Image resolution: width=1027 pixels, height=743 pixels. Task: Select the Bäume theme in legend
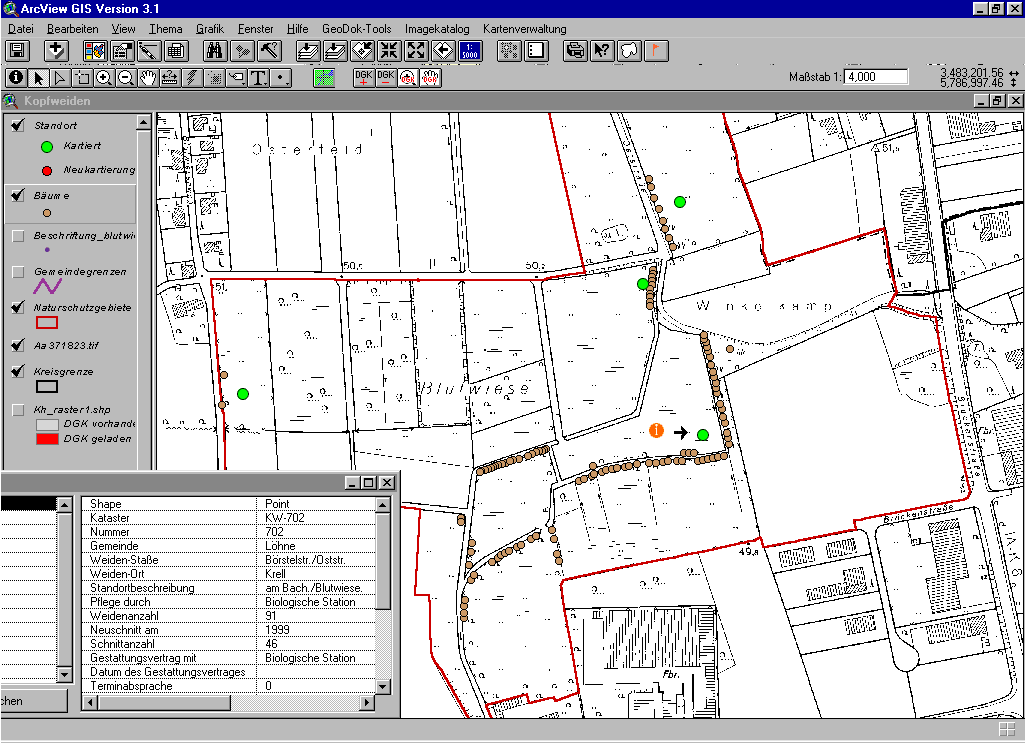(x=52, y=196)
